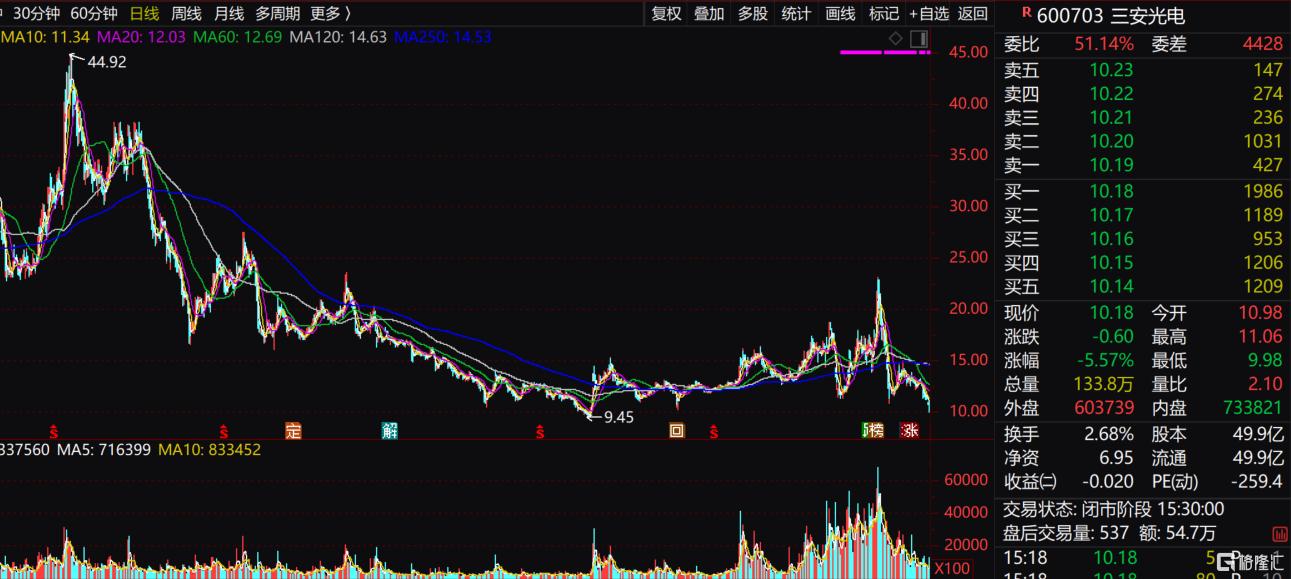
Task: Click the MA60: 12.69 indicator label
Action: click(237, 37)
